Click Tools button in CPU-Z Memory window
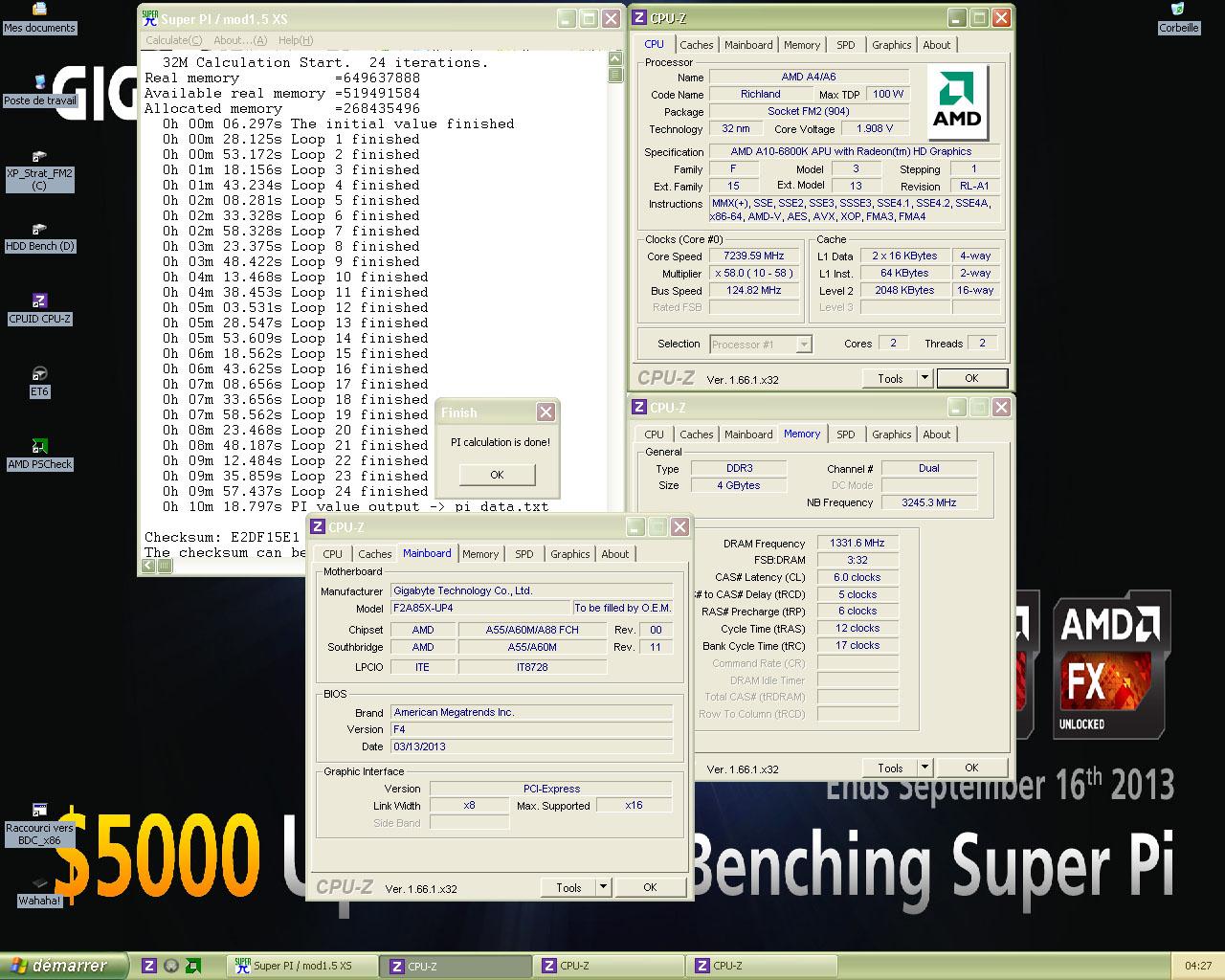1225x980 pixels. pyautogui.click(x=890, y=768)
